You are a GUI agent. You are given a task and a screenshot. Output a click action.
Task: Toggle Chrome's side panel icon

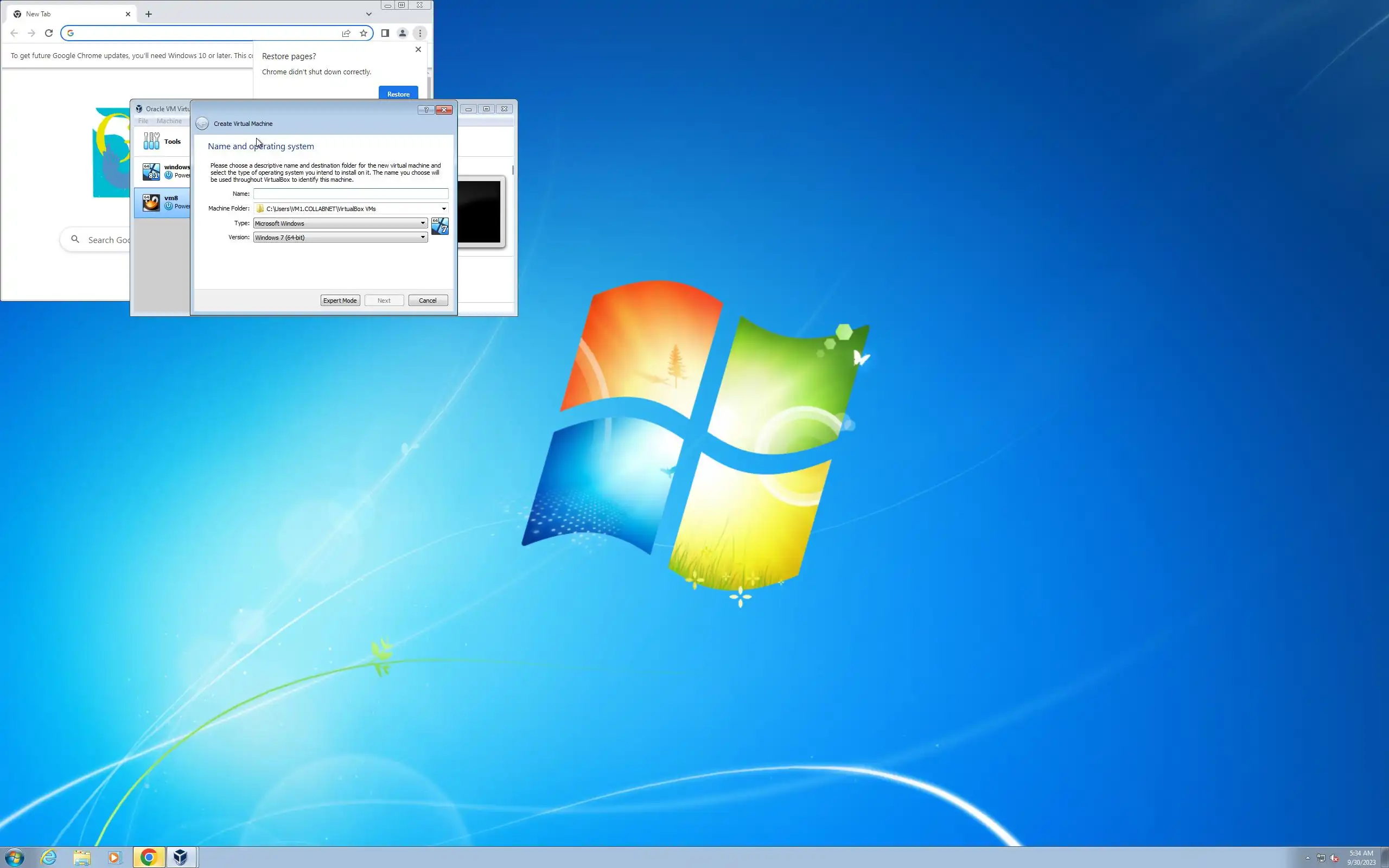point(385,33)
